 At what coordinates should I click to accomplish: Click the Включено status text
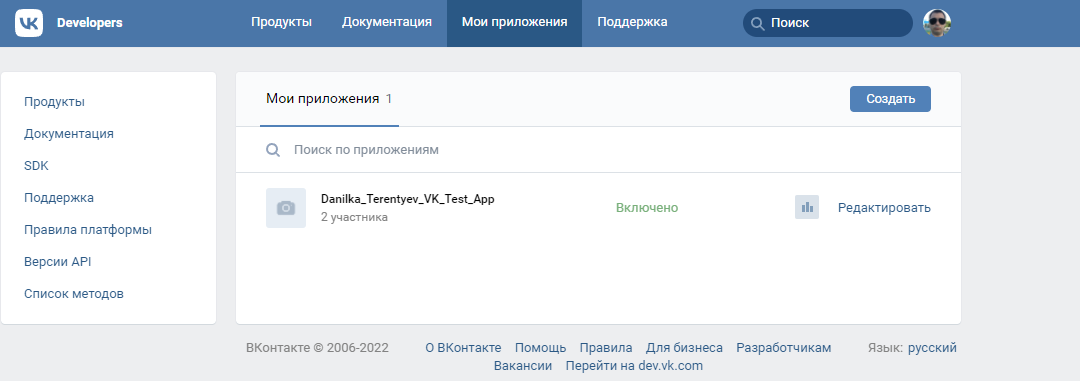coord(647,207)
